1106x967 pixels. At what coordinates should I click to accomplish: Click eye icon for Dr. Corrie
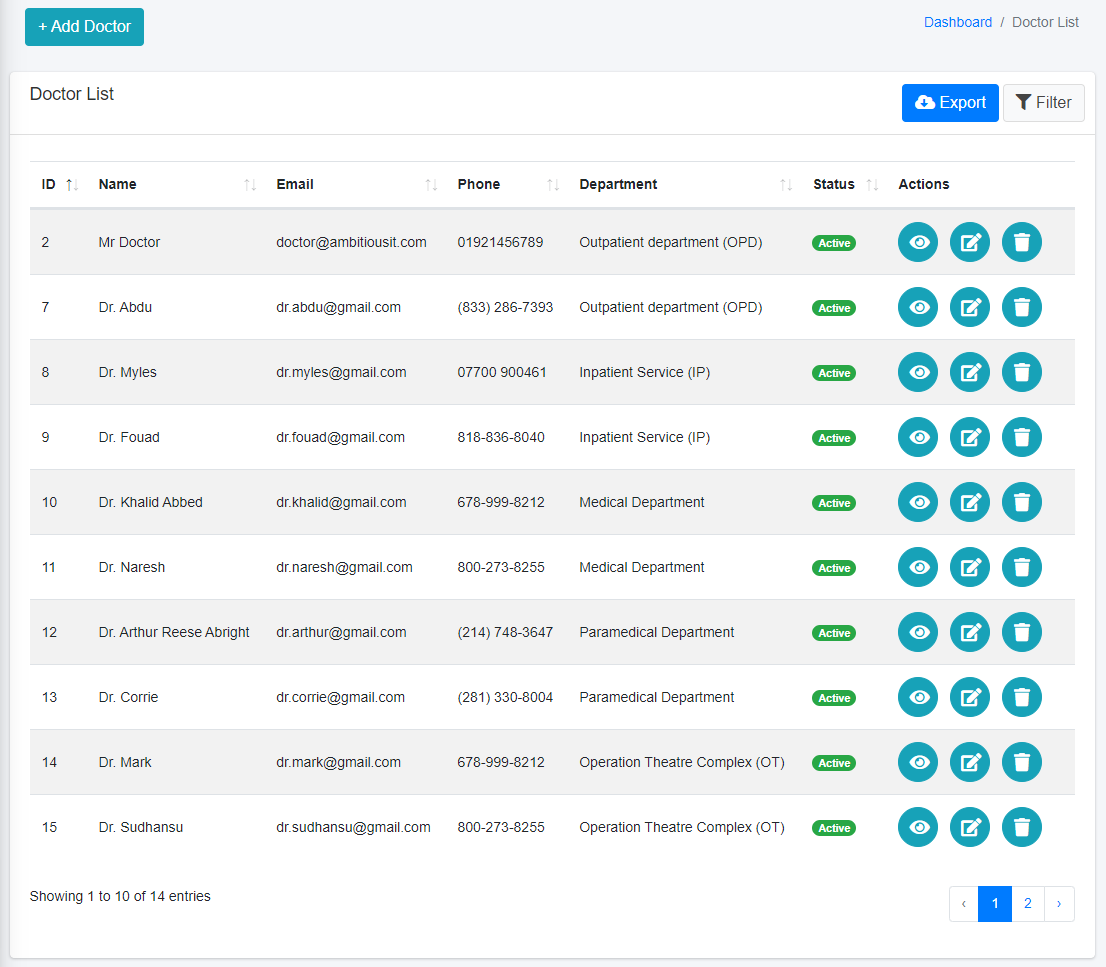coord(918,697)
